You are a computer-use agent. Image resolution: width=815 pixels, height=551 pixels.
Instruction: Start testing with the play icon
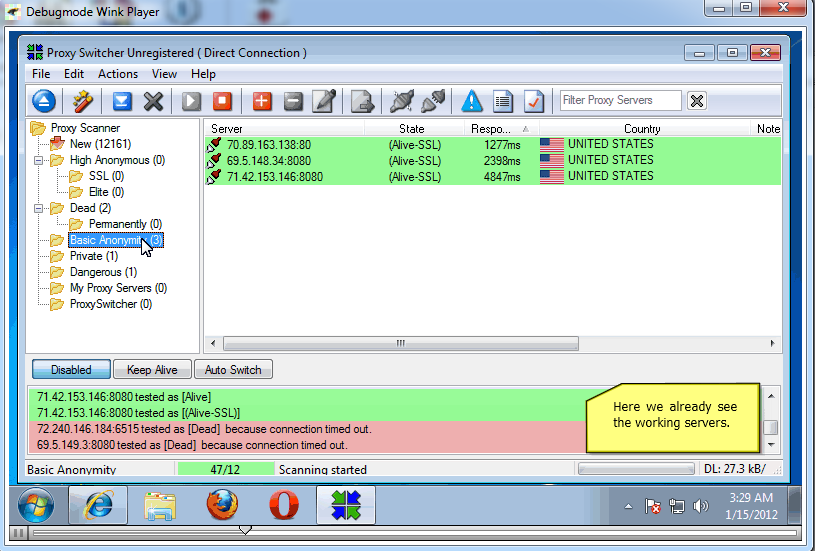point(191,101)
